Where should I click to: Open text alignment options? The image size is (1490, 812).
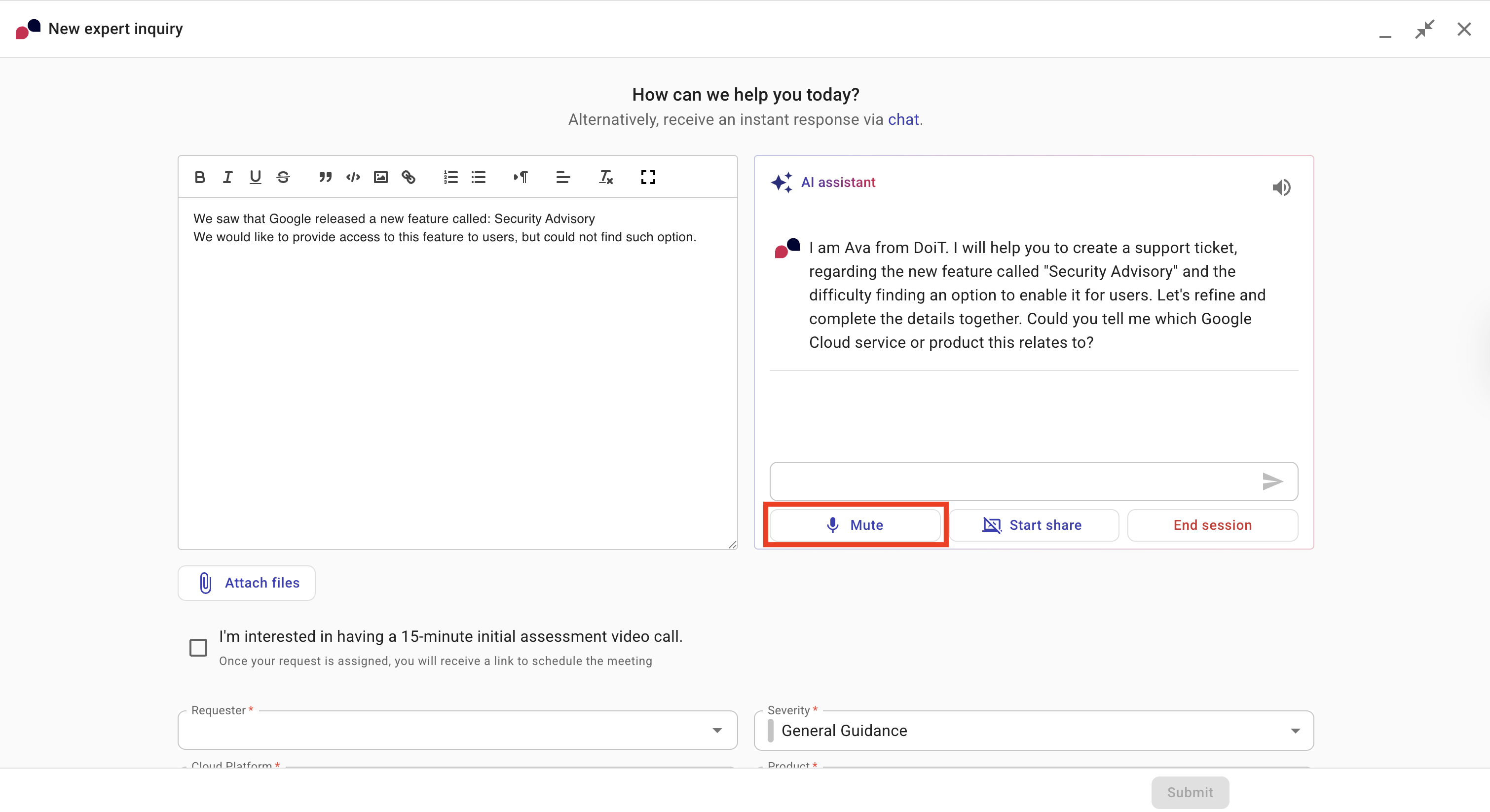click(563, 177)
